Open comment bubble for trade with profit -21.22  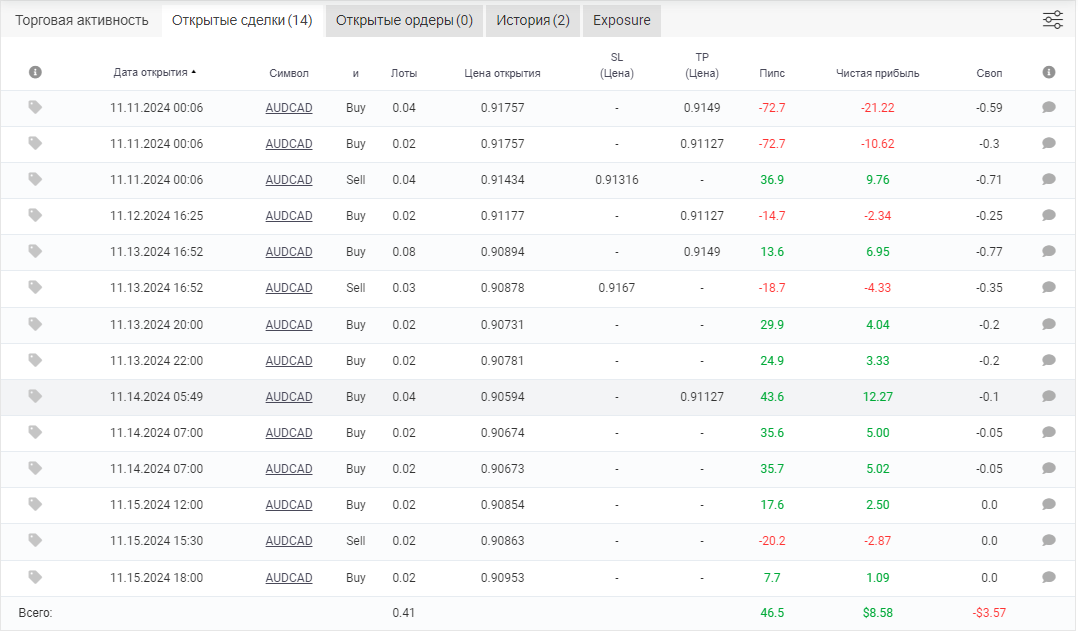(x=1048, y=107)
